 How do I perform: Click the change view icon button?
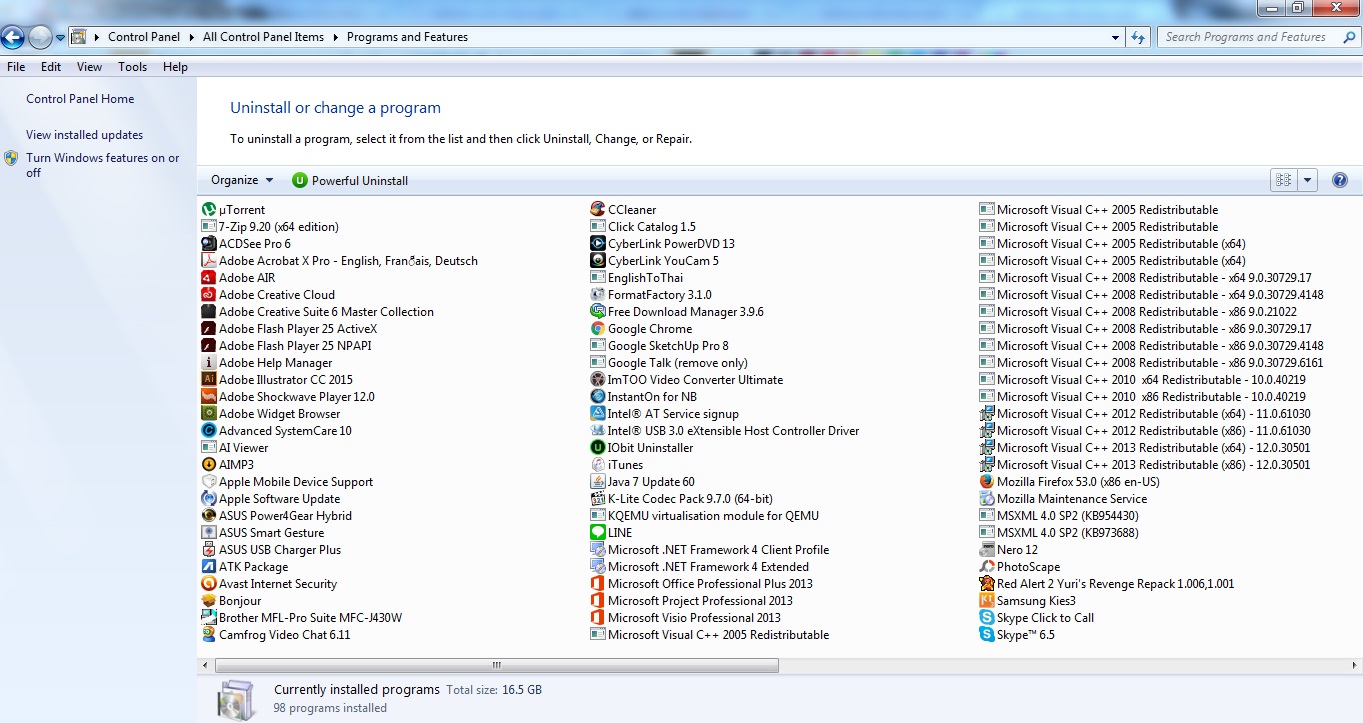pos(1283,181)
